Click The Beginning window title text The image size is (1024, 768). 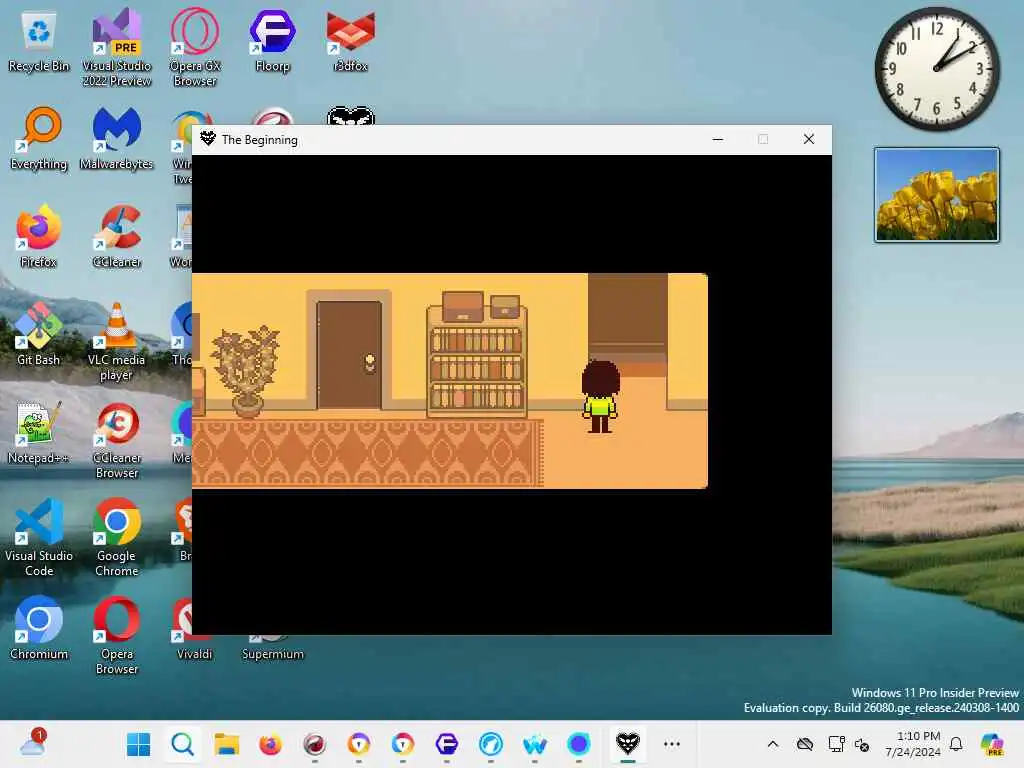[x=259, y=139]
